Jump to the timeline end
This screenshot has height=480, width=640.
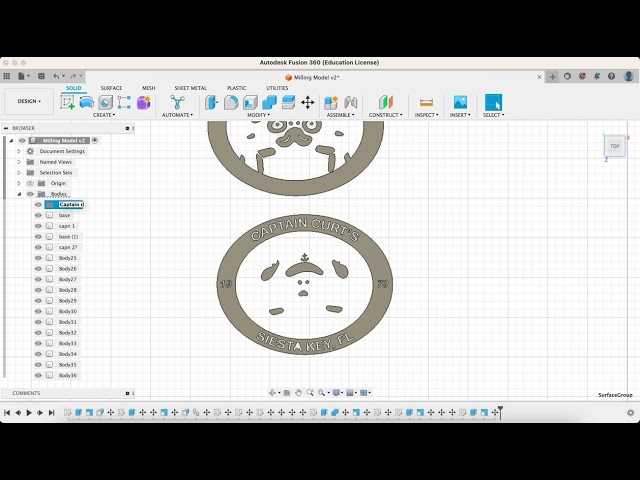tap(51, 413)
